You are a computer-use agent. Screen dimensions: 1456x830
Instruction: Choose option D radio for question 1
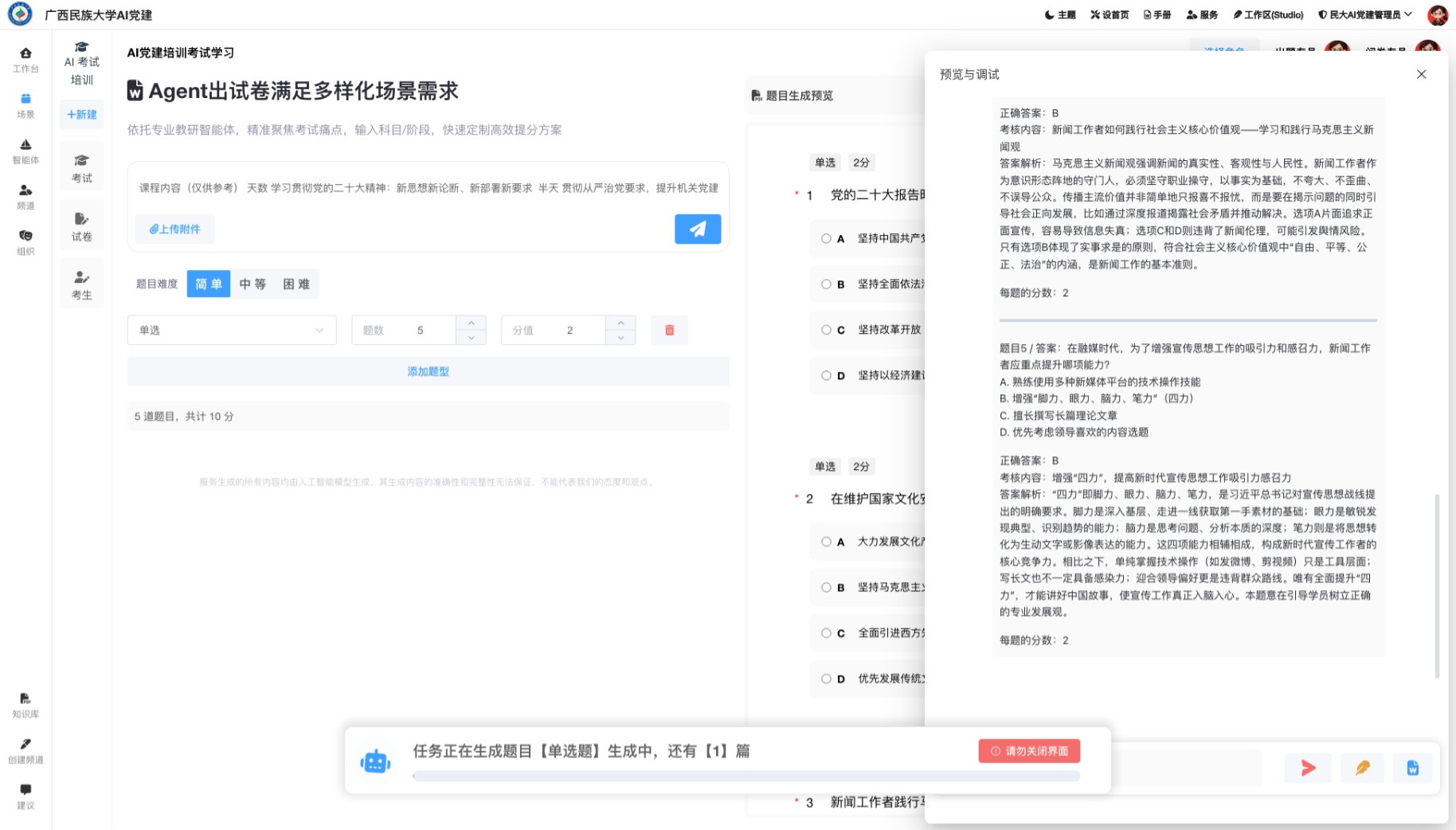(x=826, y=375)
